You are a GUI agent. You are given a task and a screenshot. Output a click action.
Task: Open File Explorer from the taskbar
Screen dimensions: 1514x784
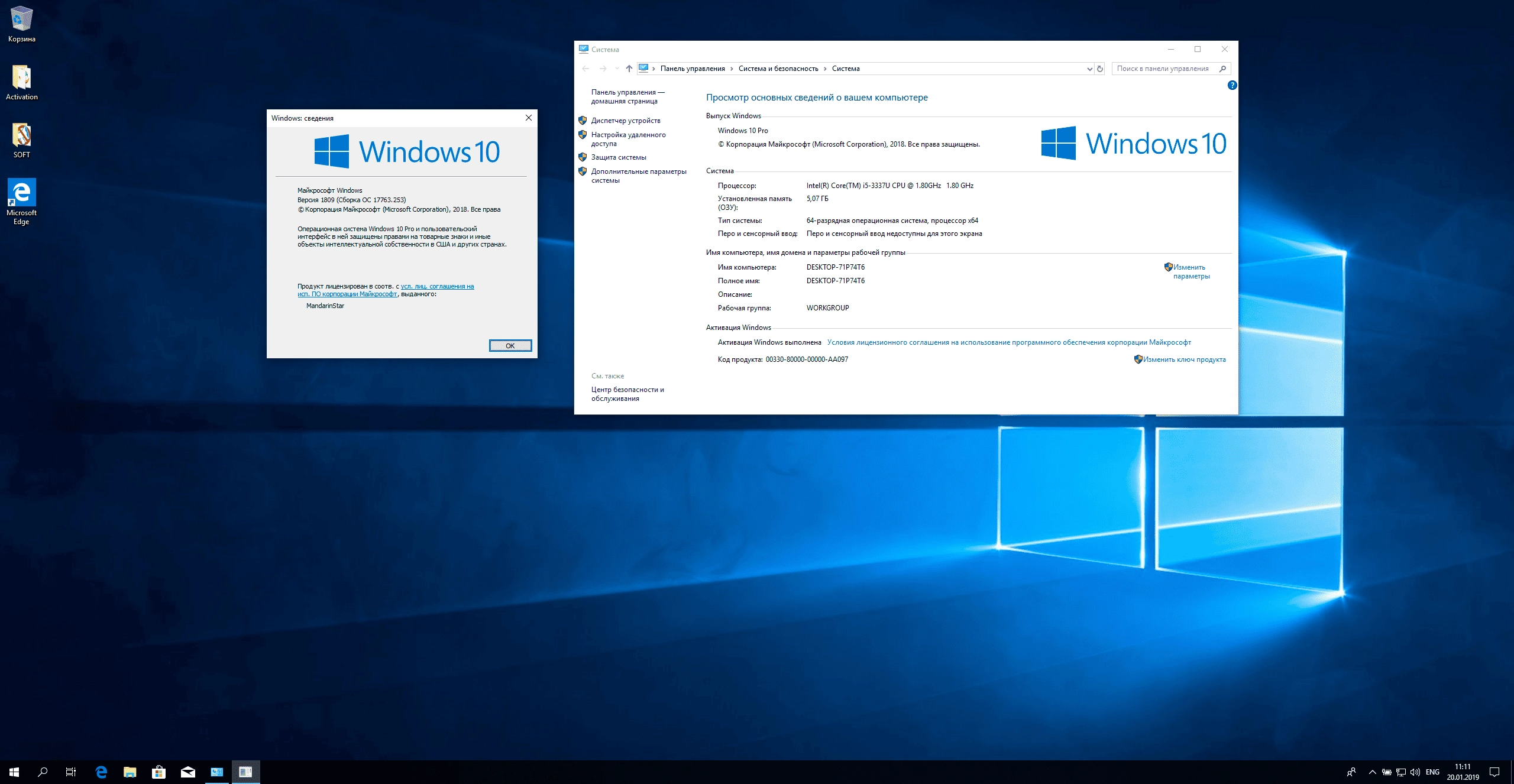(130, 772)
